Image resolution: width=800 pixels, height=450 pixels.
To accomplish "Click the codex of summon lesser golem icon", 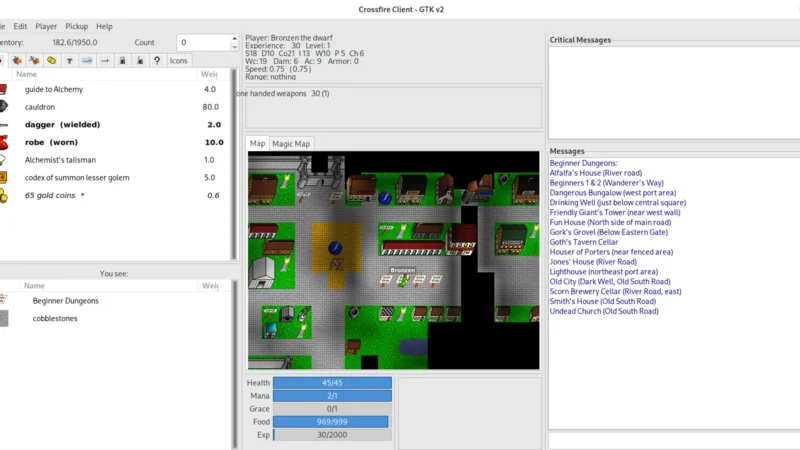I will click(x=3, y=178).
